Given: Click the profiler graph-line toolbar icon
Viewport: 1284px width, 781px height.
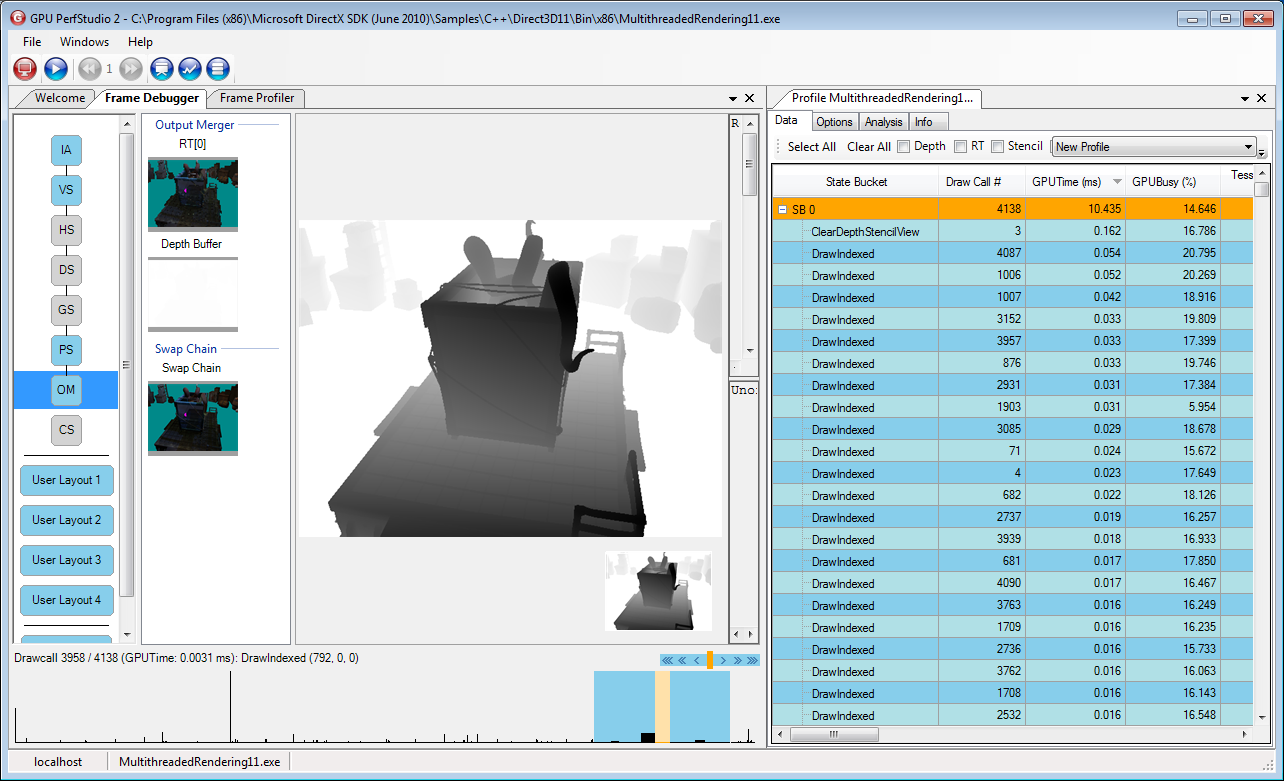Looking at the screenshot, I should click(190, 69).
